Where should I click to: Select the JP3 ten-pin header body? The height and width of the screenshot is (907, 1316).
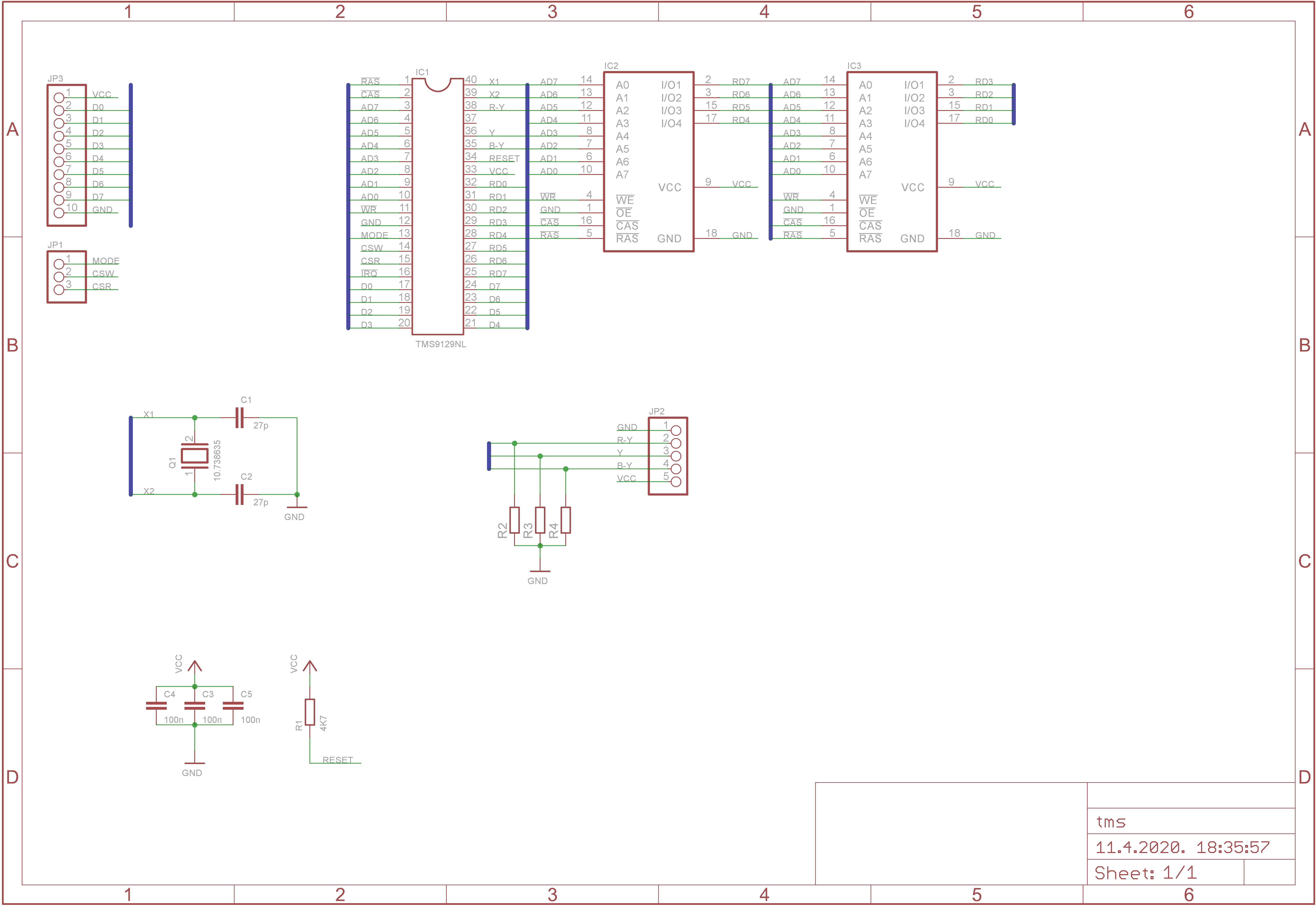[x=67, y=155]
